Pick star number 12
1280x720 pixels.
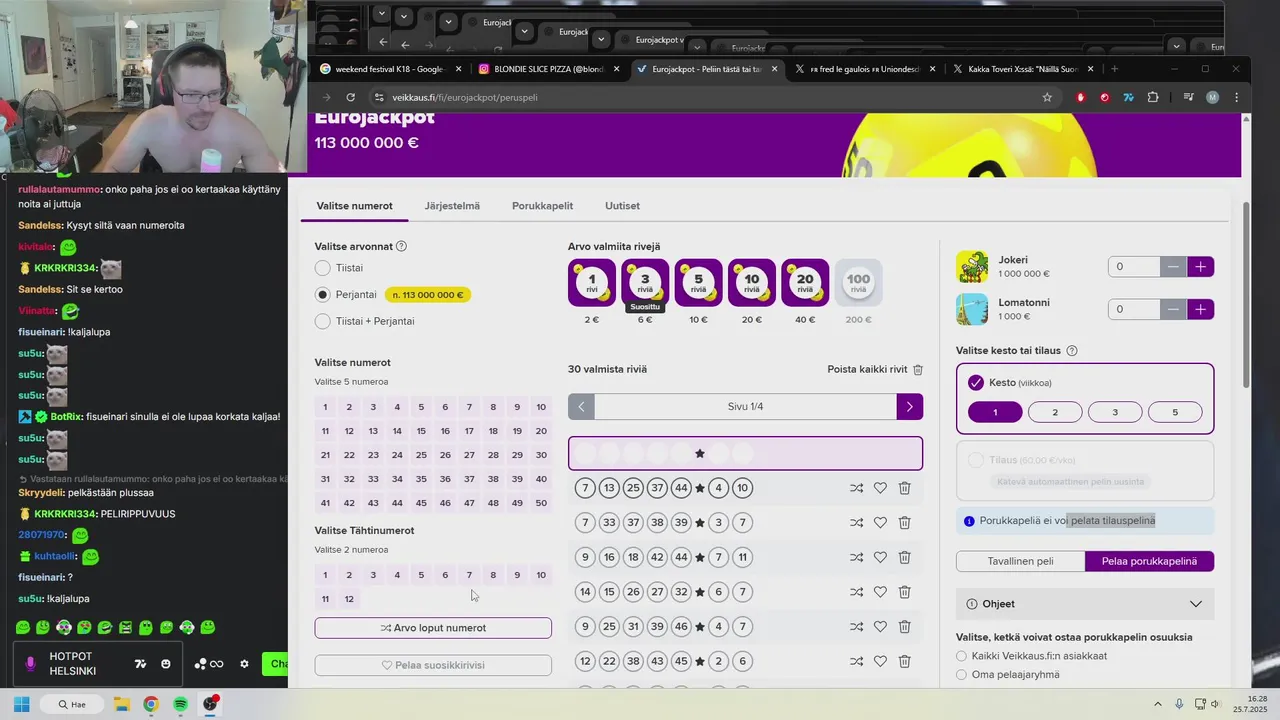click(349, 599)
